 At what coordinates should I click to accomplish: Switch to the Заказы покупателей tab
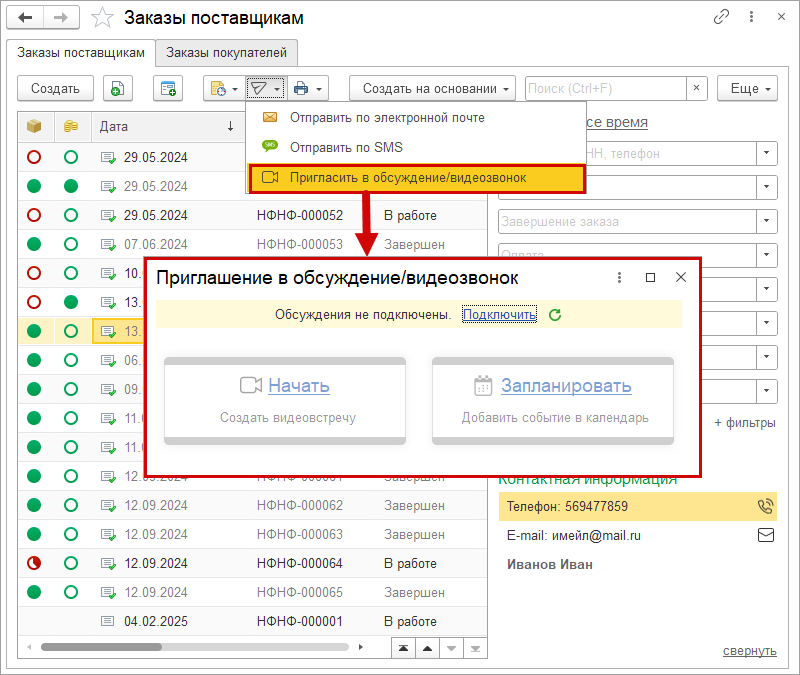pyautogui.click(x=227, y=53)
